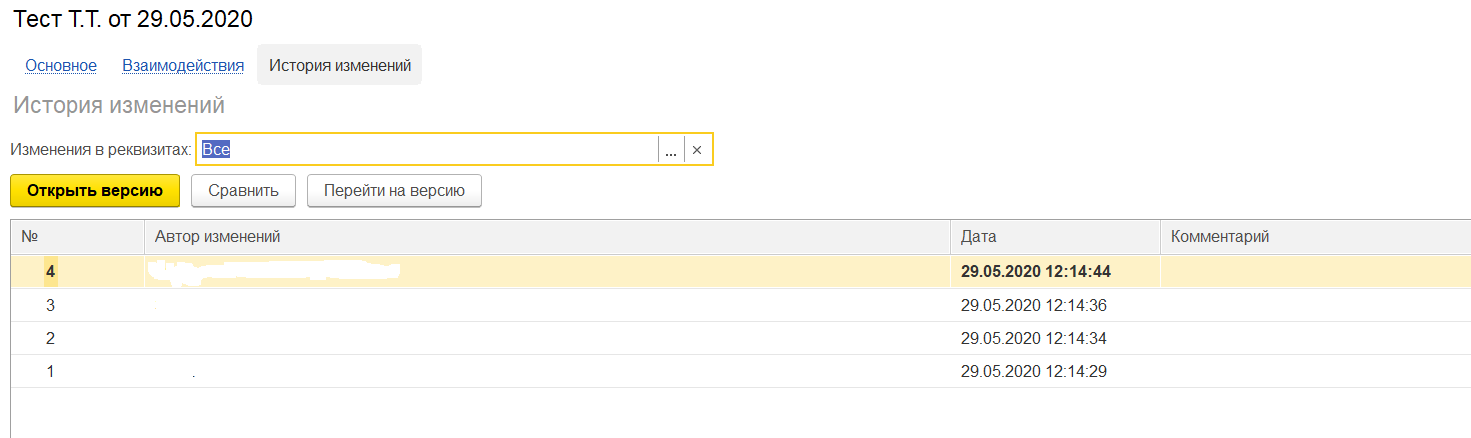
Task: Clear the 'Изменения в реквизитах' field
Action: pos(697,150)
